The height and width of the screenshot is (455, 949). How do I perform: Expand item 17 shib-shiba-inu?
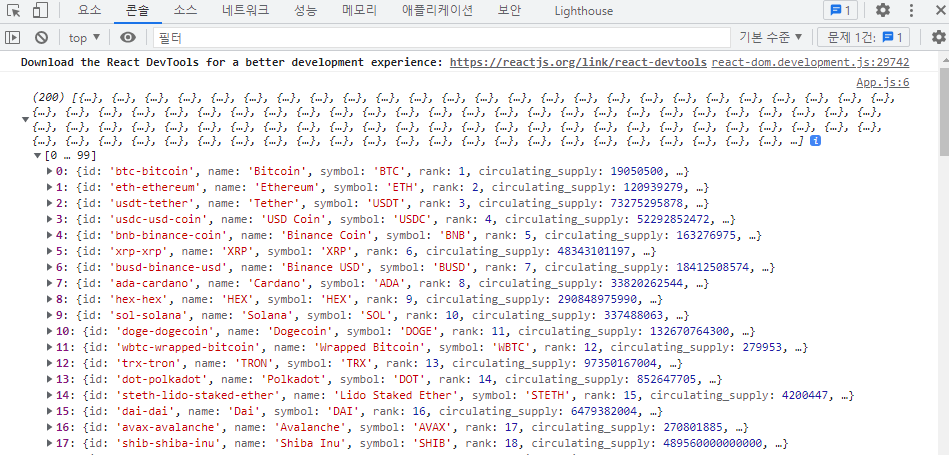(50, 444)
